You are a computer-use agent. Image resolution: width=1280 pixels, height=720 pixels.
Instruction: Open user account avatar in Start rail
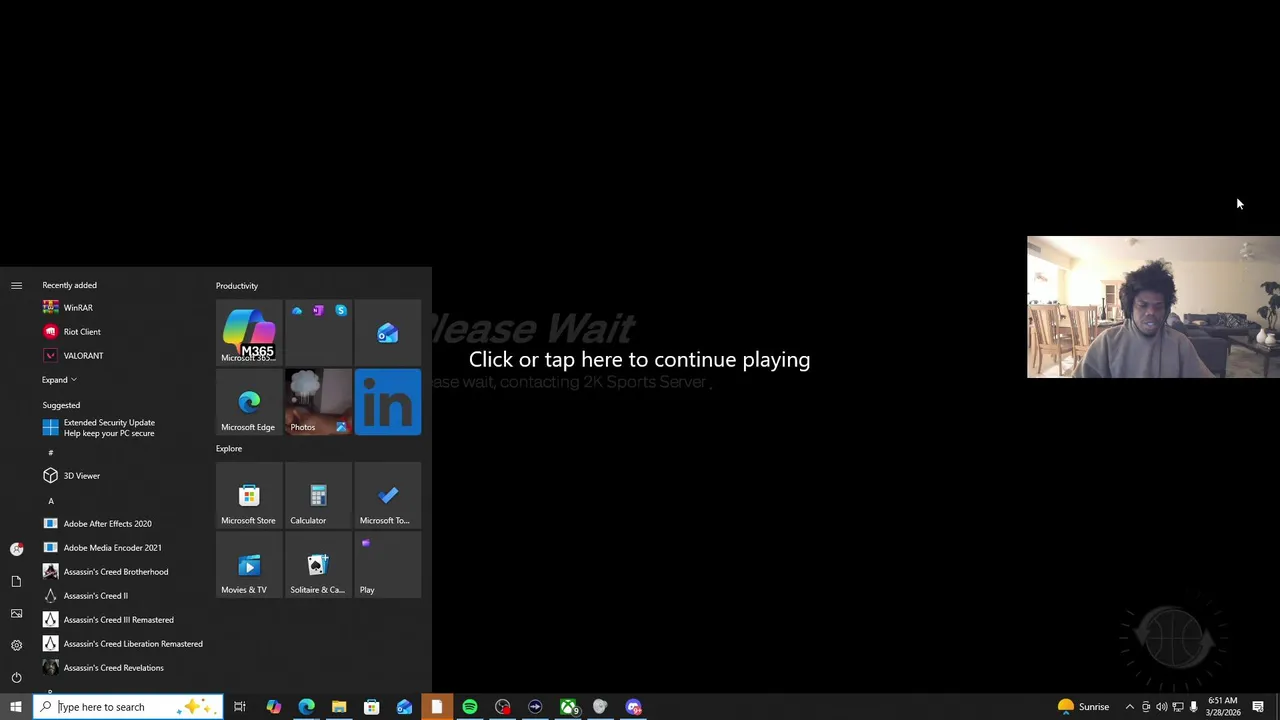[x=16, y=549]
